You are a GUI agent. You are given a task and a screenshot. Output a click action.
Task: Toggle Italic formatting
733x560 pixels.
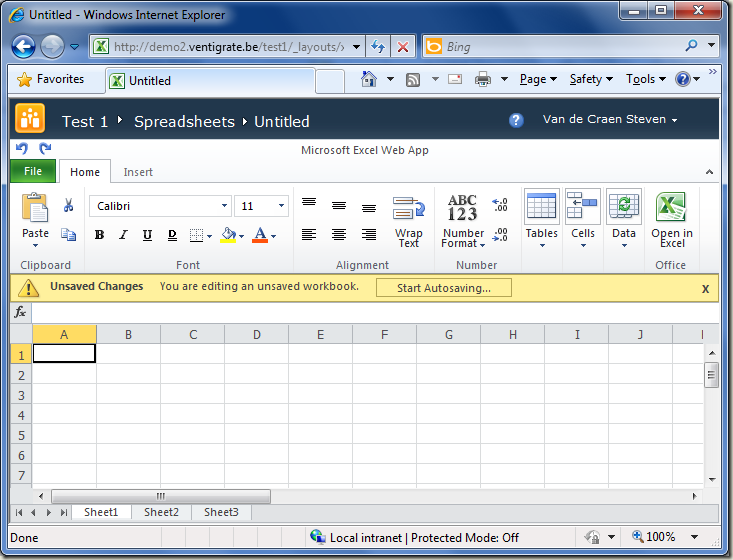pyautogui.click(x=123, y=235)
